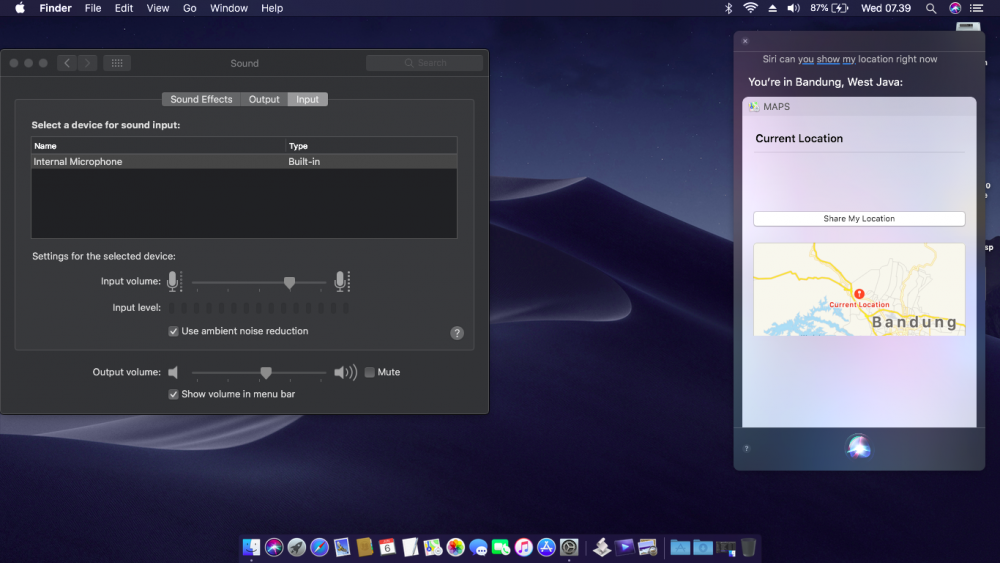Viewport: 1000px width, 563px height.
Task: Click the clock Wed 07.39
Action: click(886, 8)
